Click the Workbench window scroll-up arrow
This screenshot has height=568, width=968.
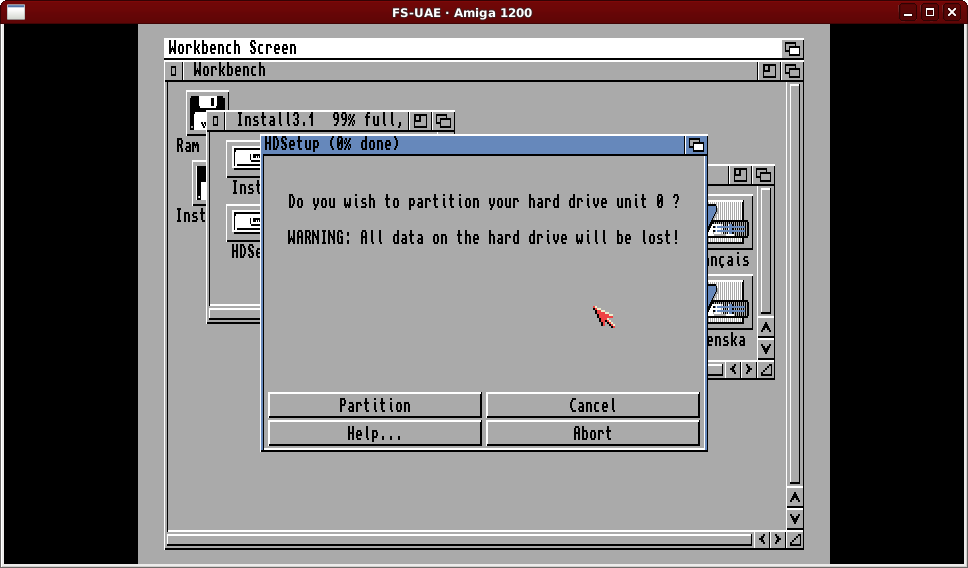[x=794, y=497]
